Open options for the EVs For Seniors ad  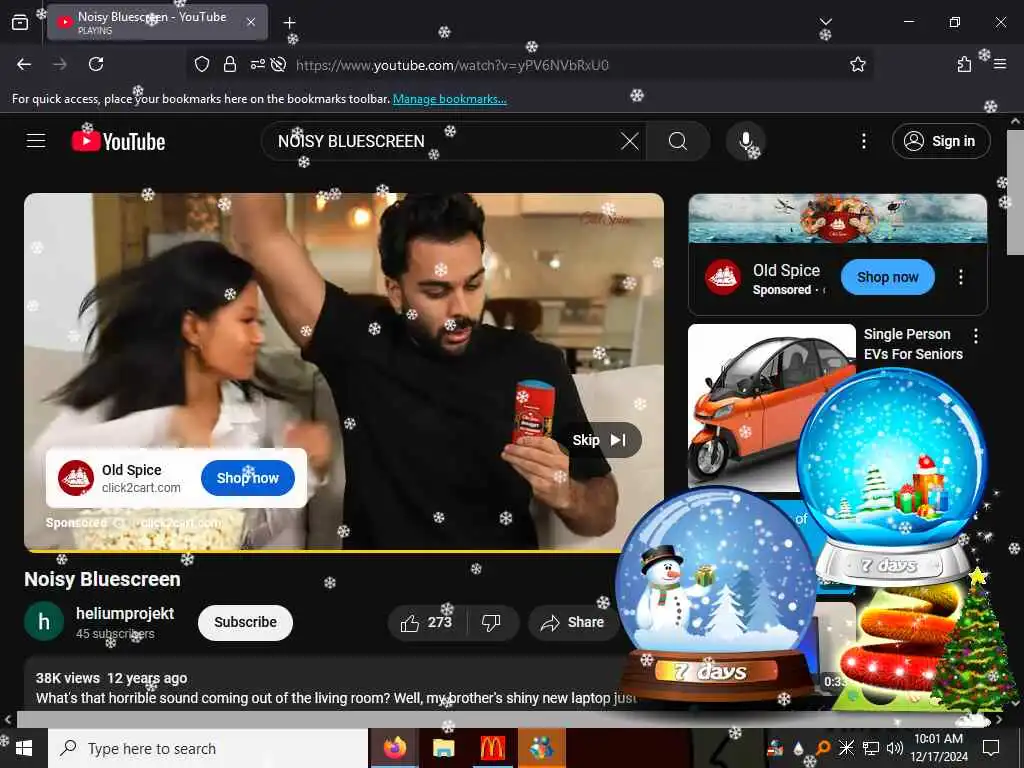[x=976, y=336]
